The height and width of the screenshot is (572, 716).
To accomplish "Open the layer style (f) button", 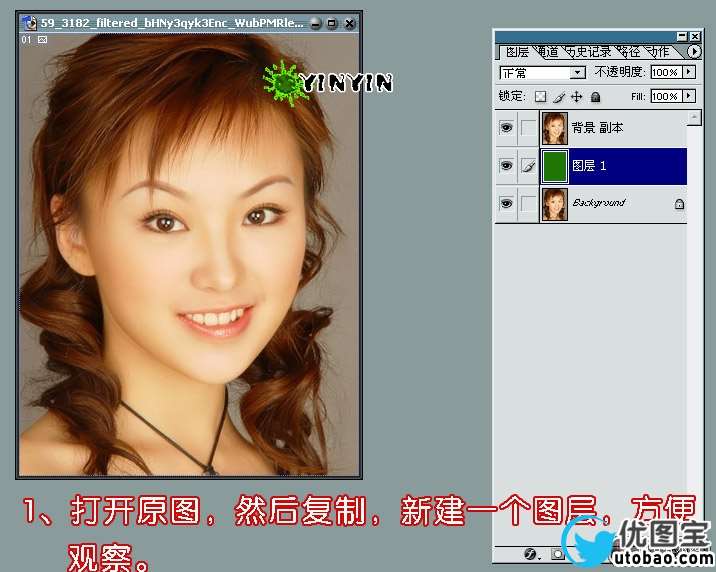I will click(x=531, y=555).
